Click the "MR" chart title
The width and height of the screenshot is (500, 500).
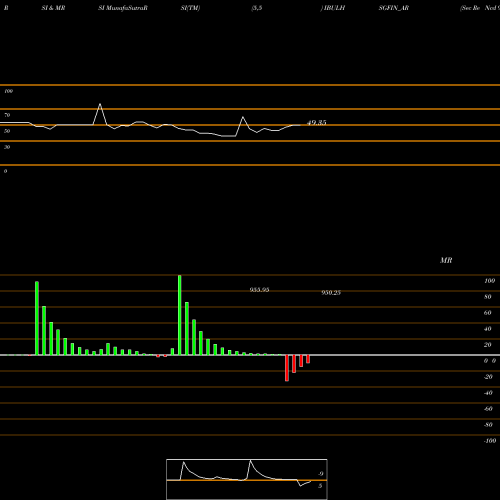(x=446, y=260)
